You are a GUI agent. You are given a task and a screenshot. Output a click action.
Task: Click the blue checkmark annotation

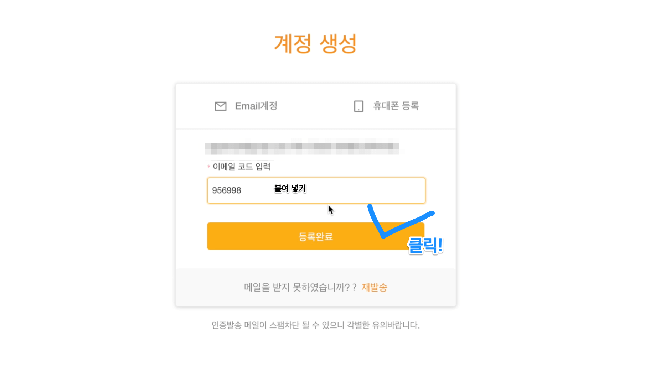400,222
